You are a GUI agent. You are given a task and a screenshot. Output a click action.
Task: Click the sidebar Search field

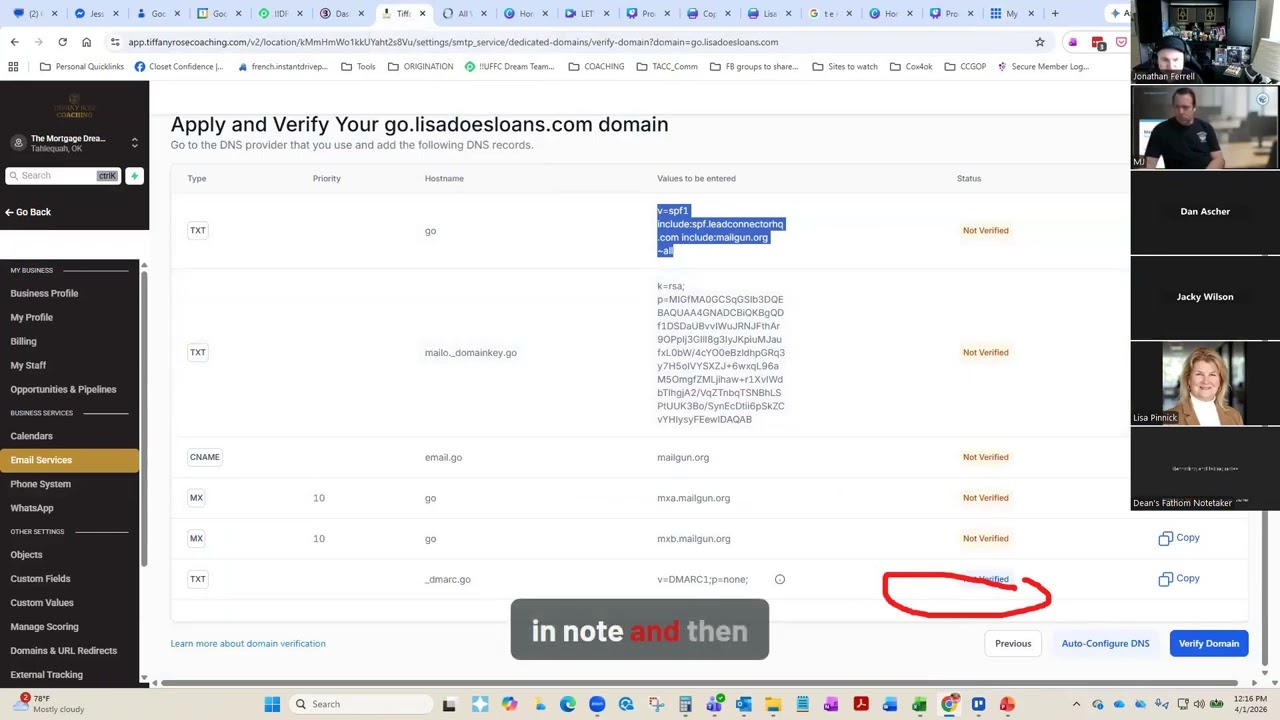62,176
